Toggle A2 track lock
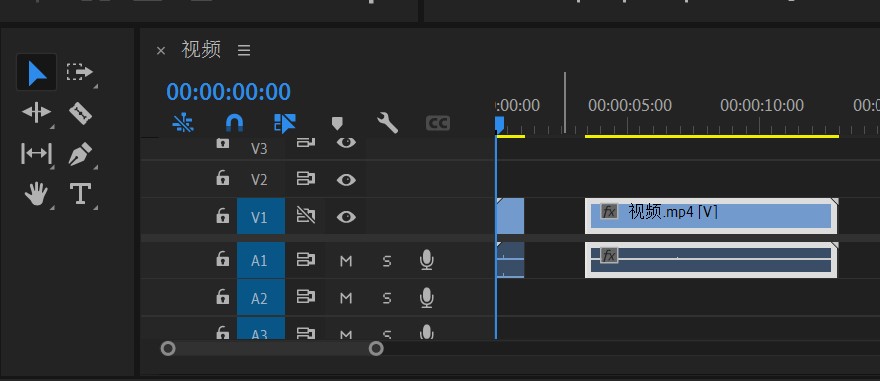Screen dimensions: 880x381 tap(223, 297)
